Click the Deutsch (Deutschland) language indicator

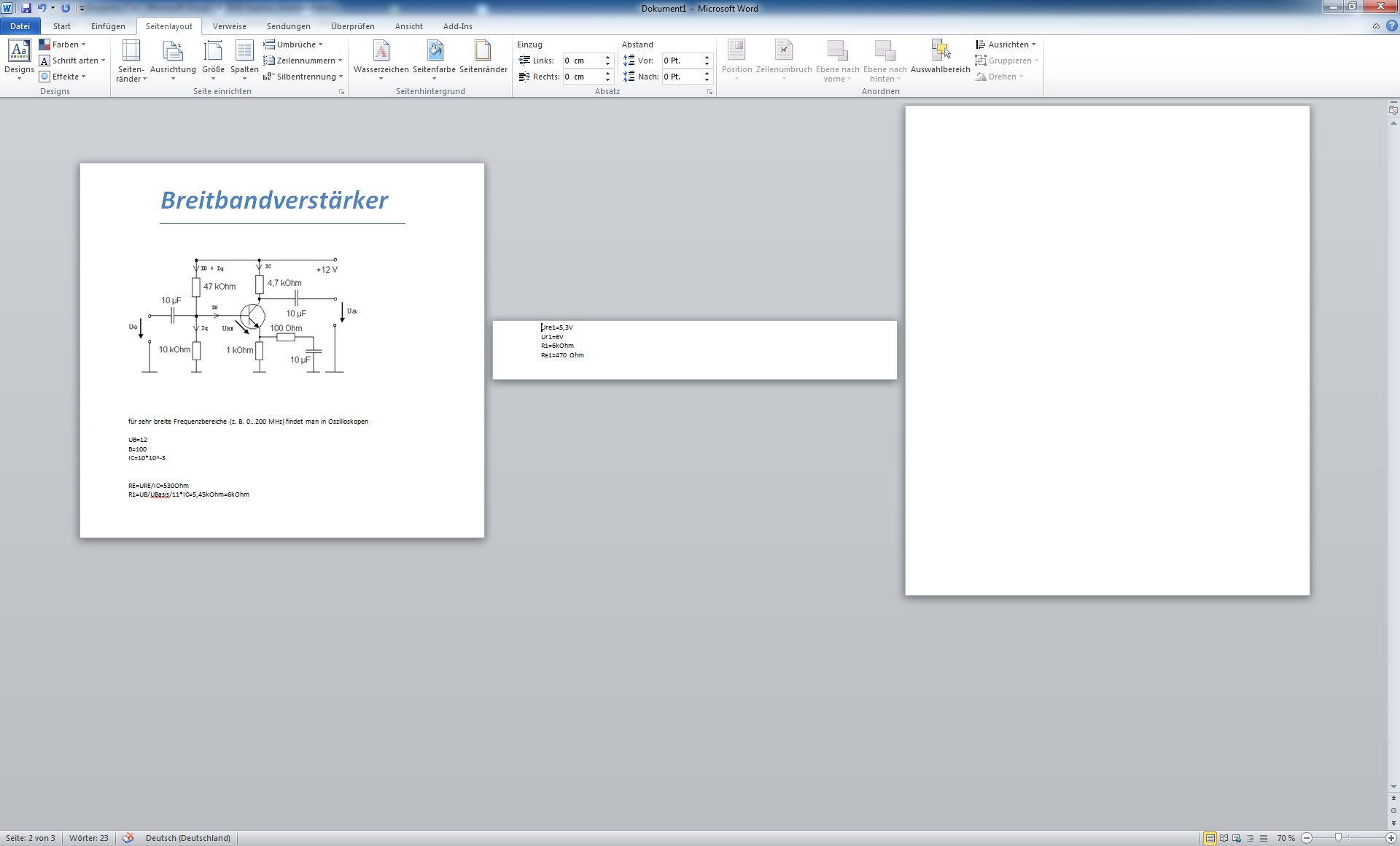pyautogui.click(x=187, y=838)
